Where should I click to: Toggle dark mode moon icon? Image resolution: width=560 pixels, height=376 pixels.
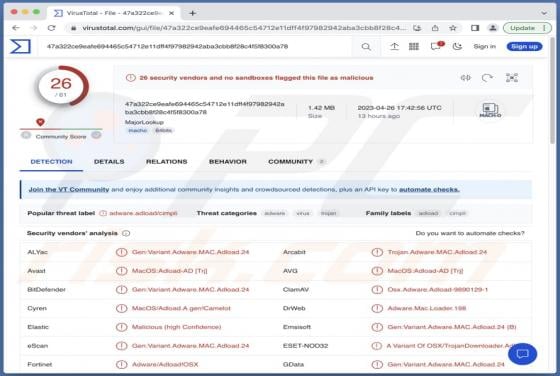click(x=457, y=46)
